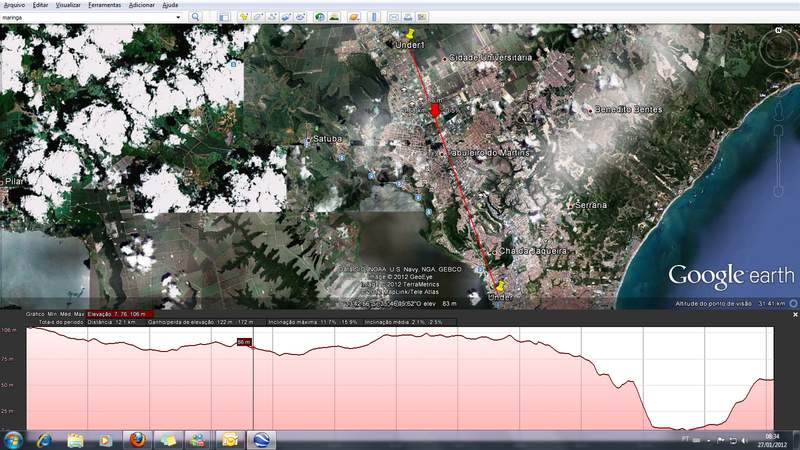Click the volume speaker tray icon
The width and height of the screenshot is (800, 450).
tap(744, 440)
